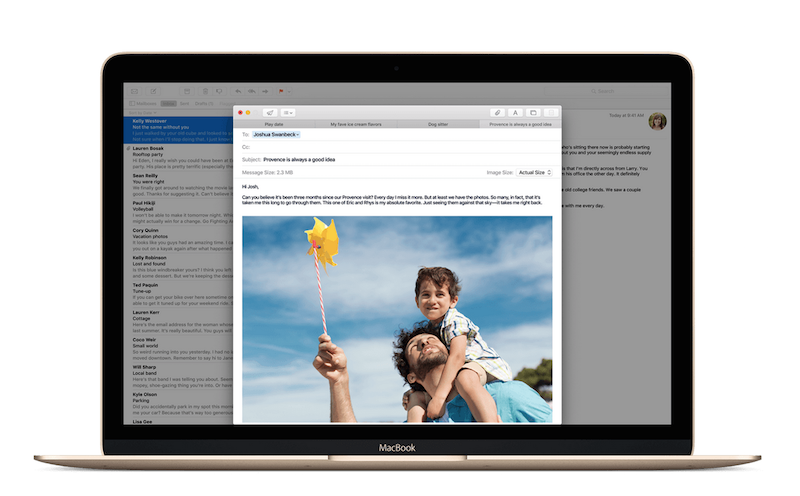Screen dimensions: 800x496
Task: Open the font format 'A' button
Action: [x=515, y=113]
